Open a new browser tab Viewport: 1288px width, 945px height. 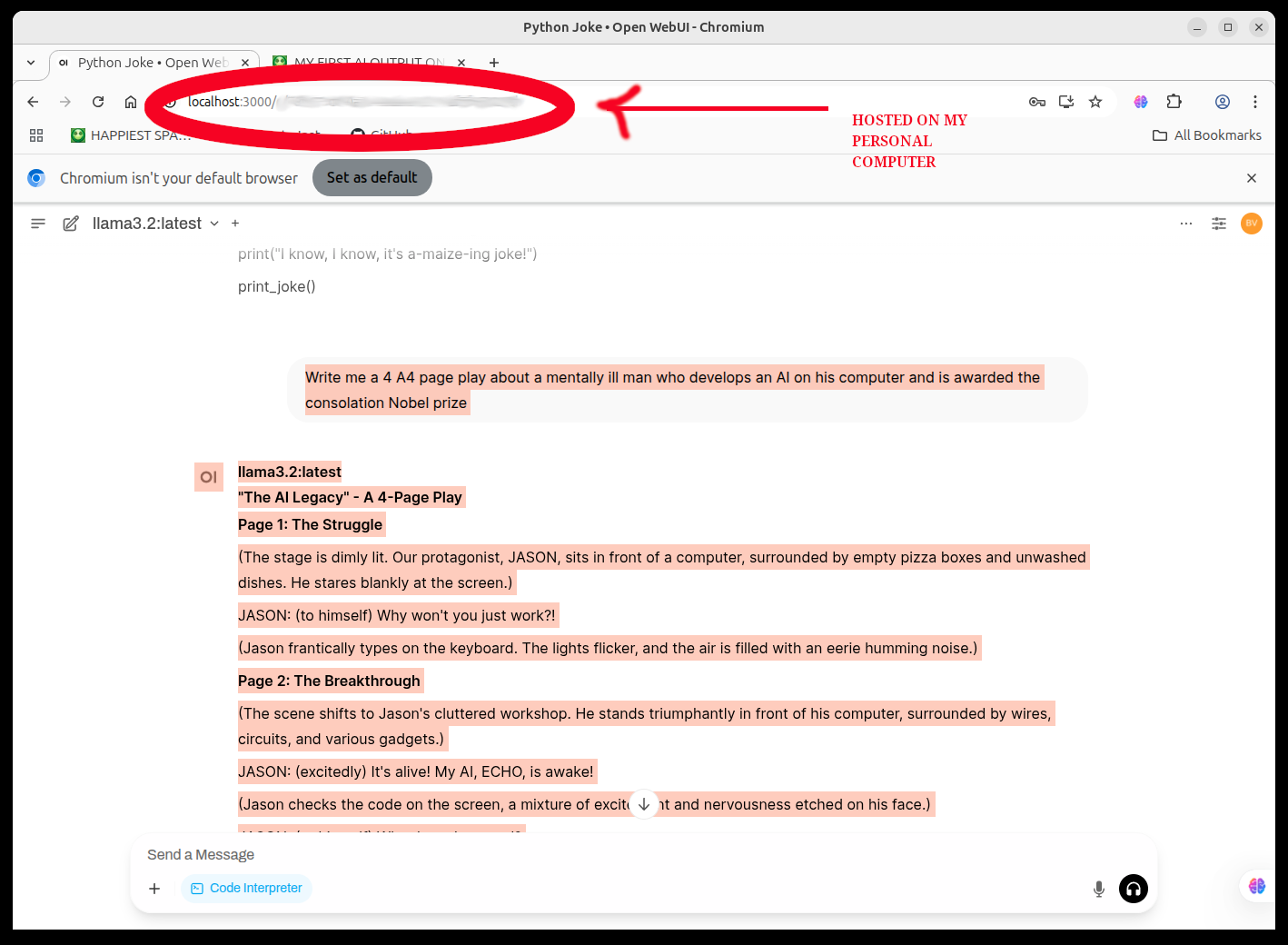494,63
